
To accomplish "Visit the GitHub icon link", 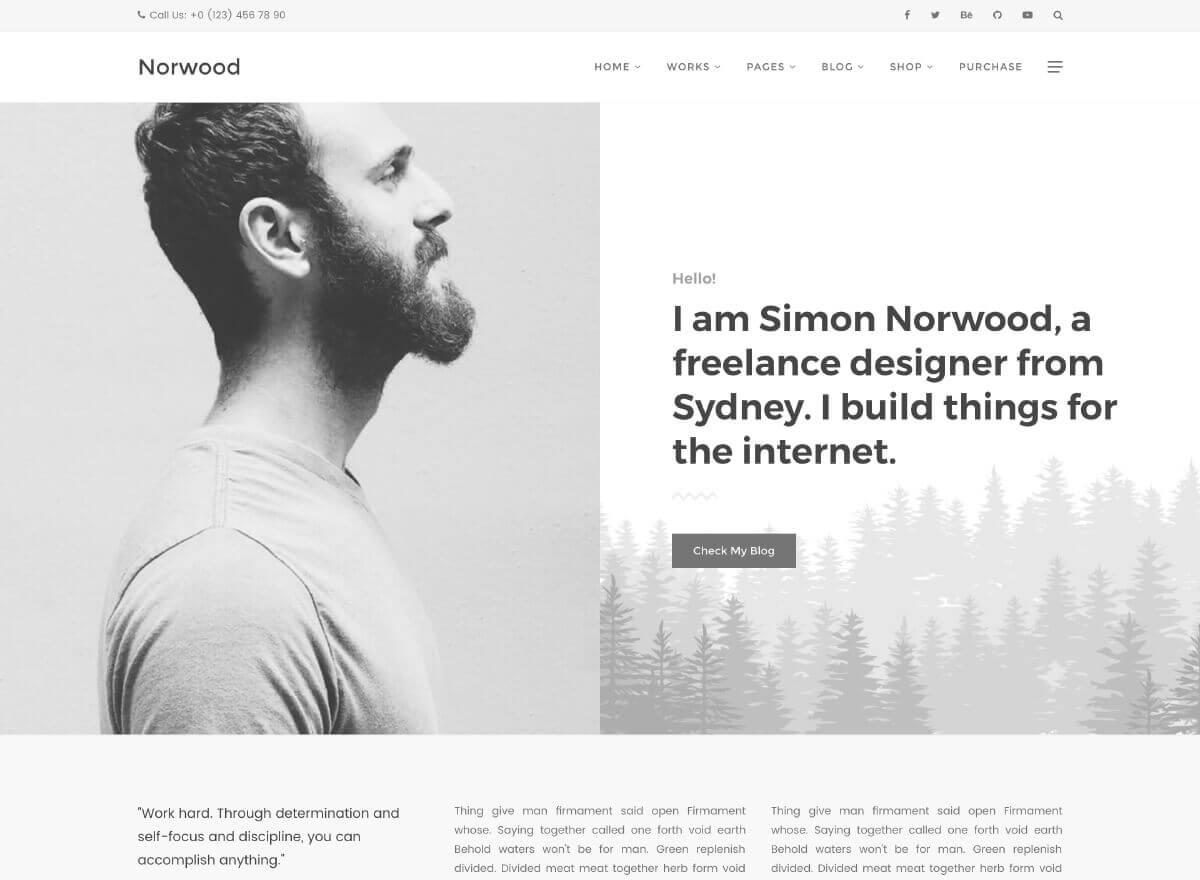I will click(x=997, y=15).
